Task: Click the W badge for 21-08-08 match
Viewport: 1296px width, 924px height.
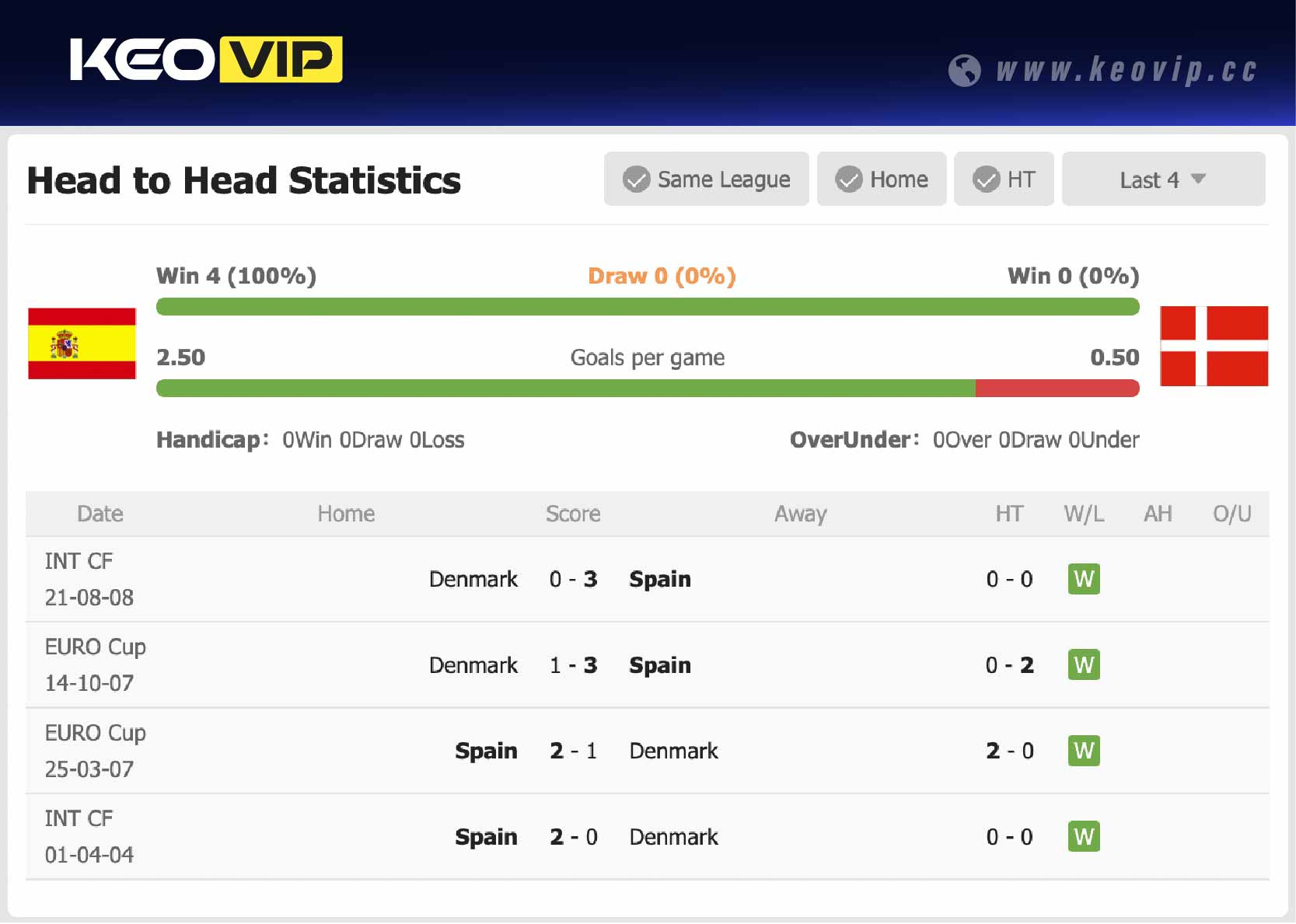Action: 1084,579
